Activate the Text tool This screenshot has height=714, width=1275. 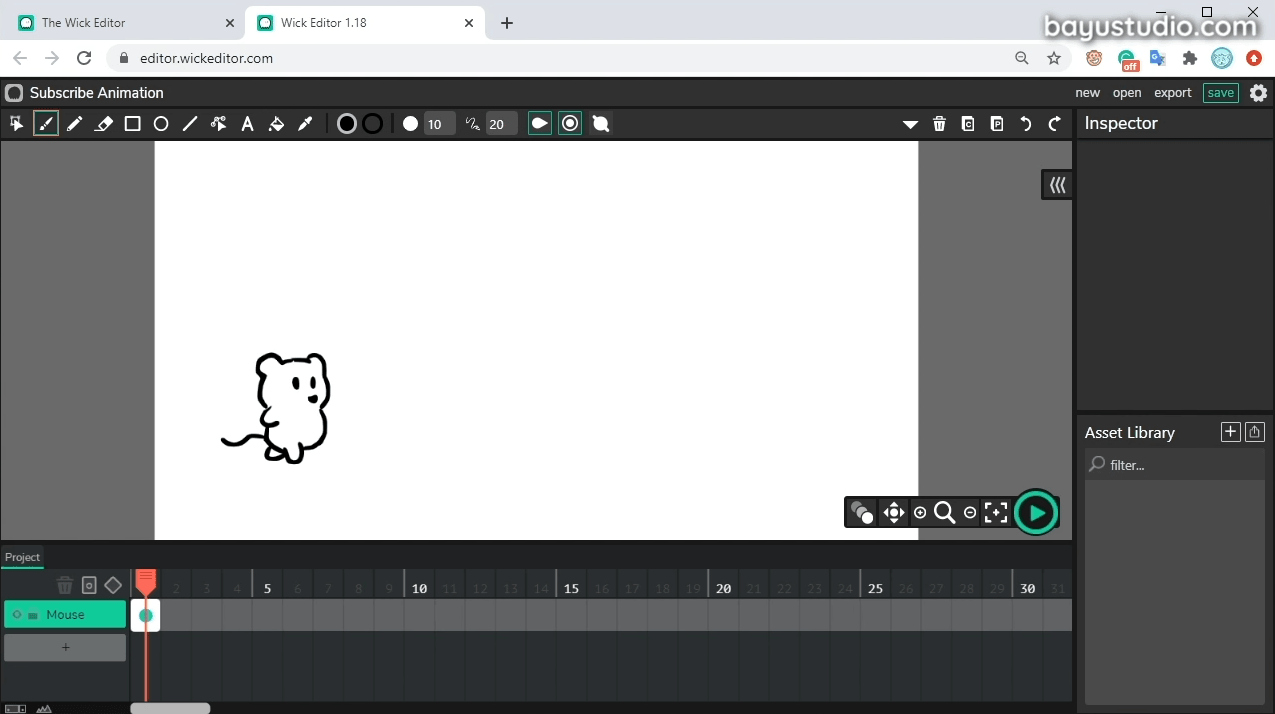pyautogui.click(x=247, y=123)
